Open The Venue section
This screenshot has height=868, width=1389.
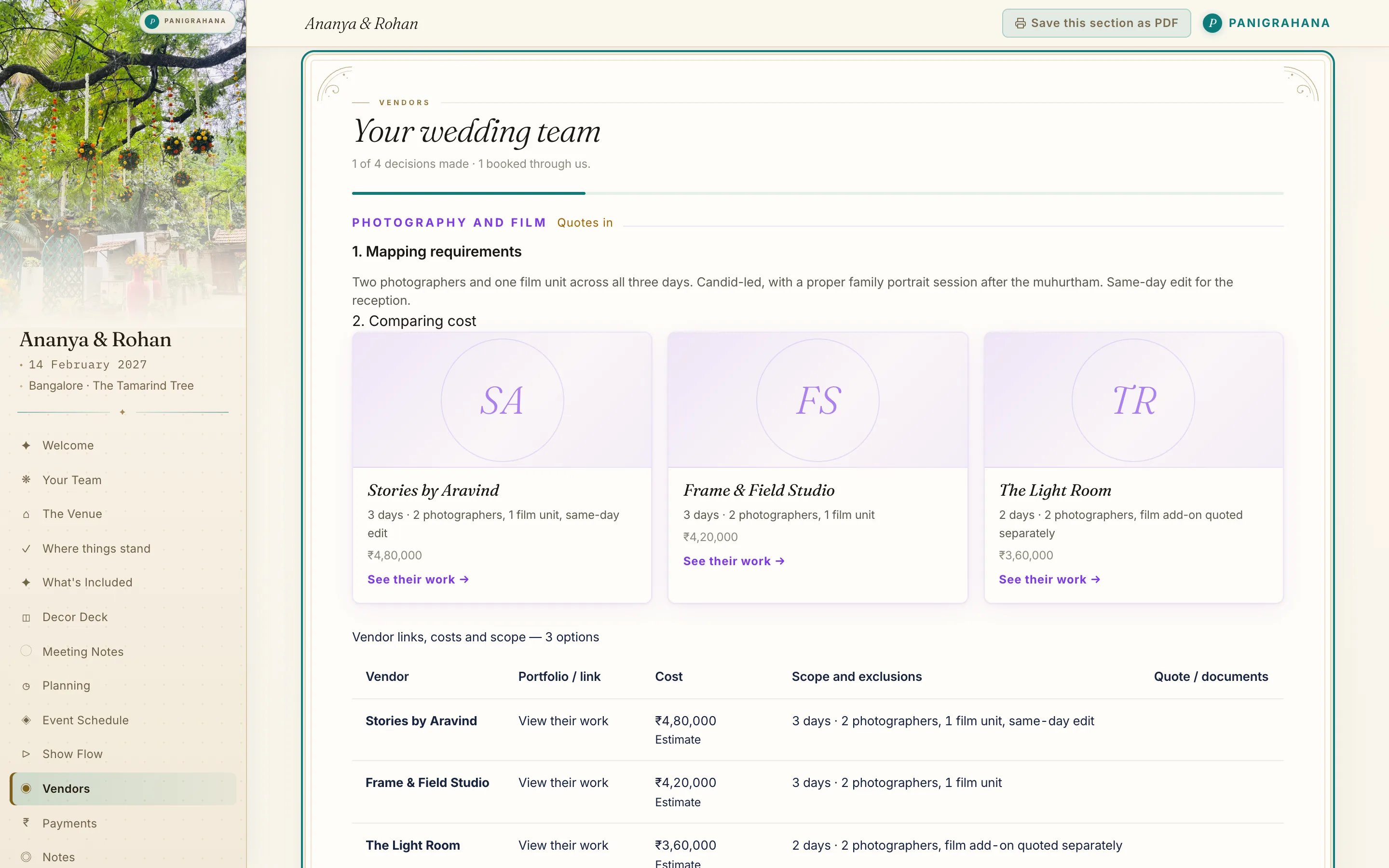click(123, 515)
